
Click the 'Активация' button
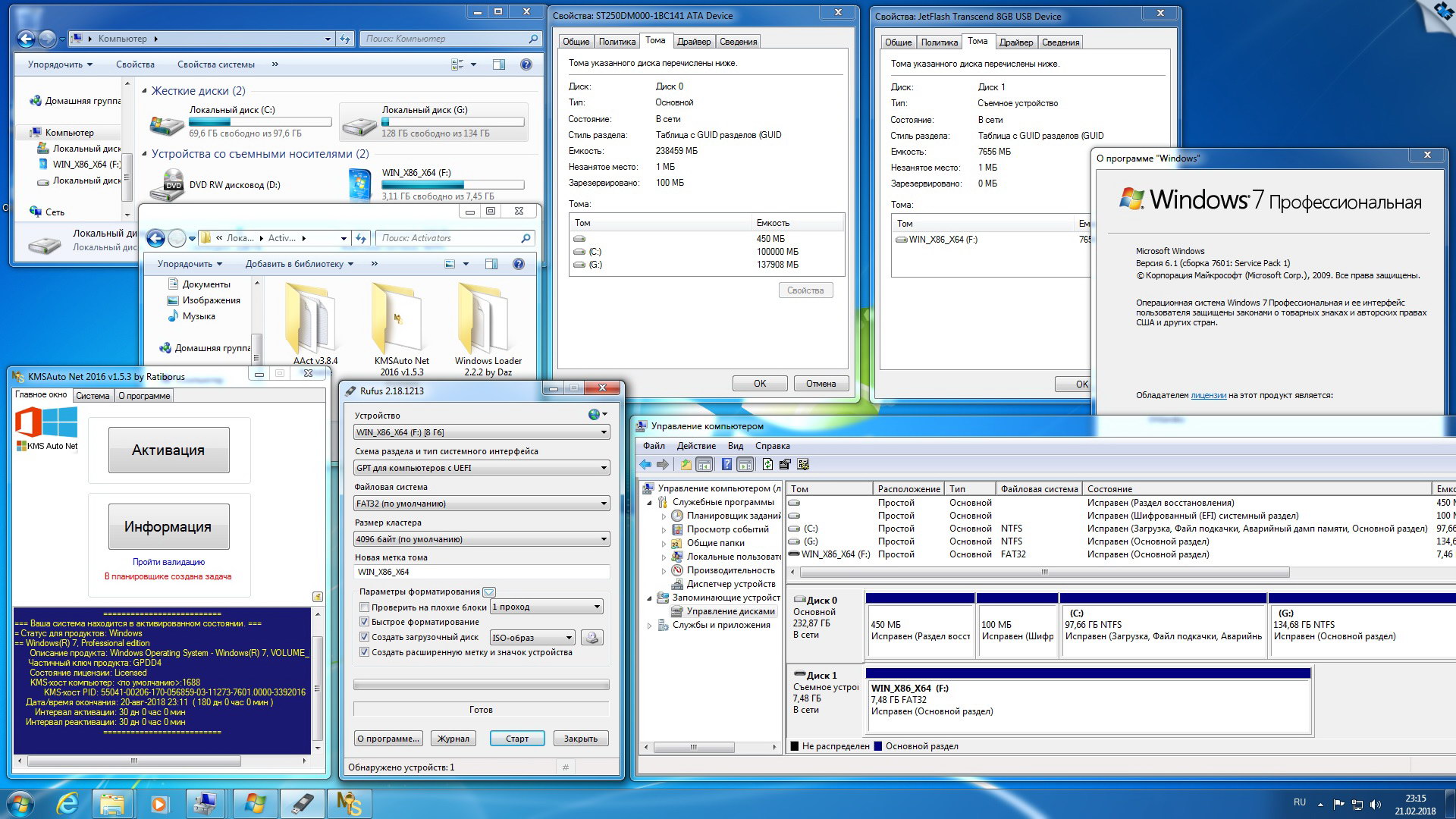click(168, 450)
